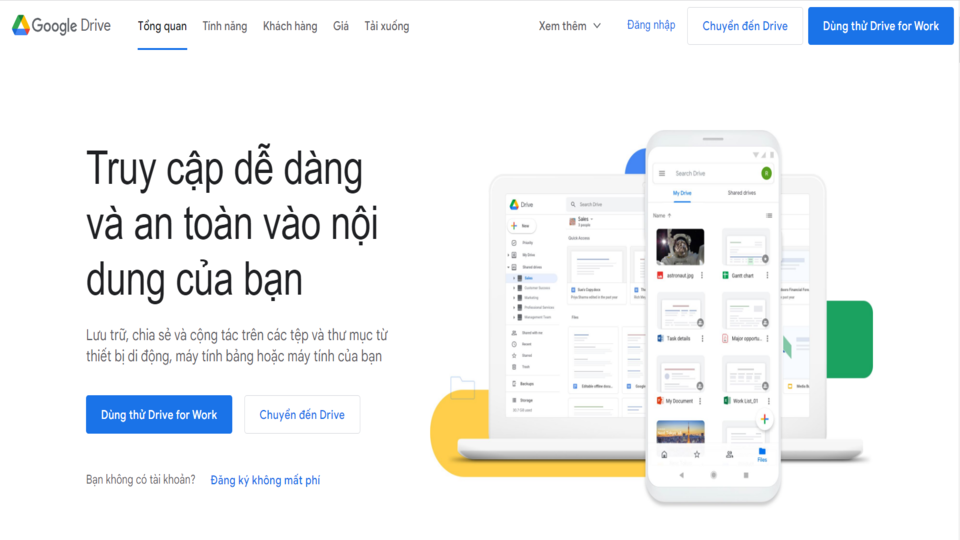Expand Professional Services in laptop mockup sidebar
The height and width of the screenshot is (540, 960).
514,307
